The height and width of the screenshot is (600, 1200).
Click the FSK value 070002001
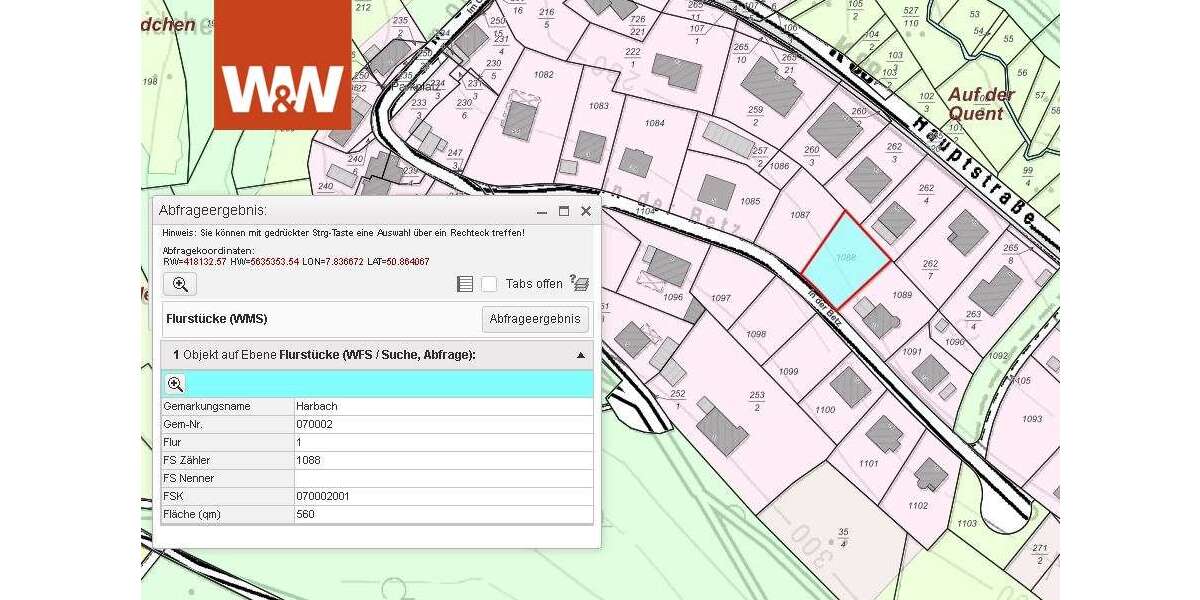click(323, 496)
